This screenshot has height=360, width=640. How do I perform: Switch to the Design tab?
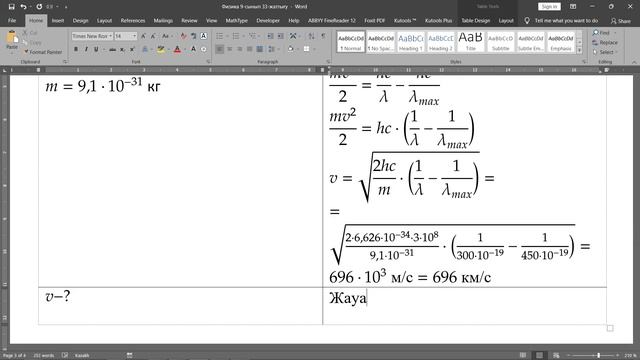(x=80, y=21)
